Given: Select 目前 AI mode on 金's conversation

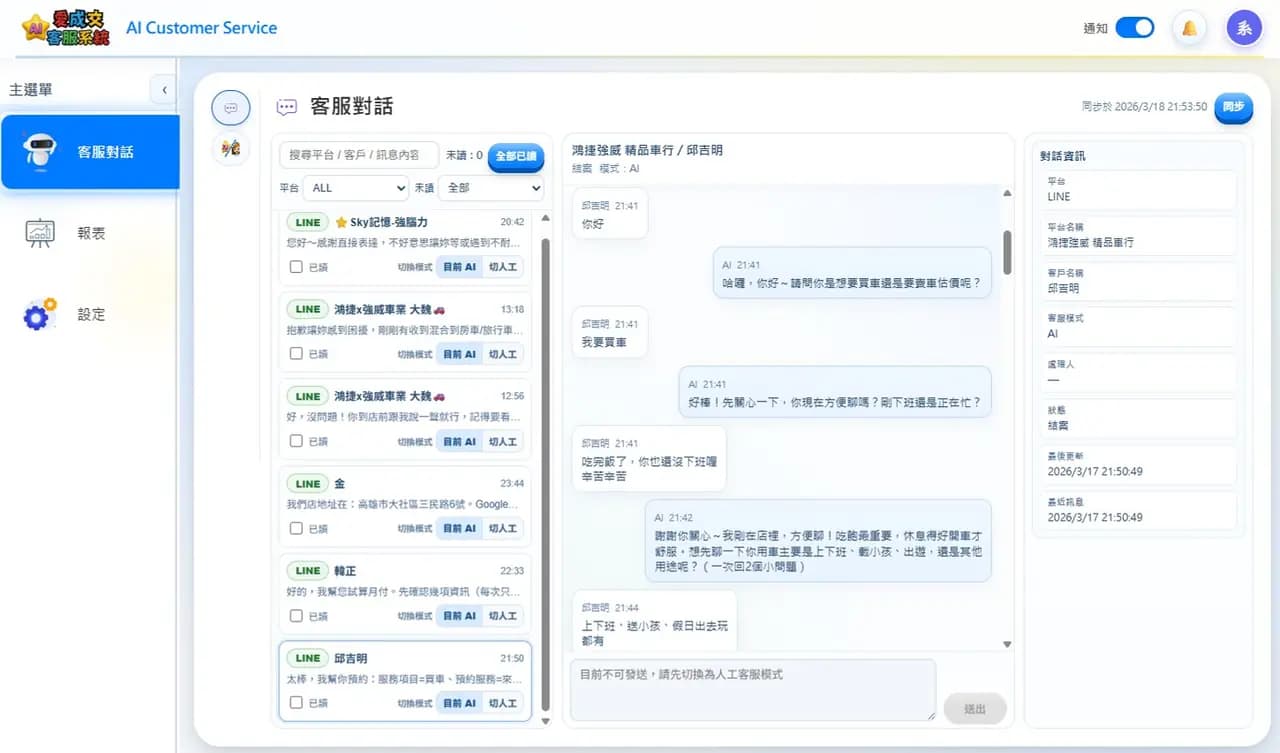Looking at the screenshot, I should (x=459, y=528).
